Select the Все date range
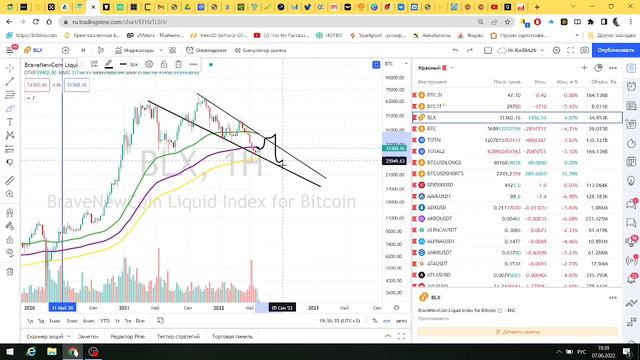 tap(140, 321)
